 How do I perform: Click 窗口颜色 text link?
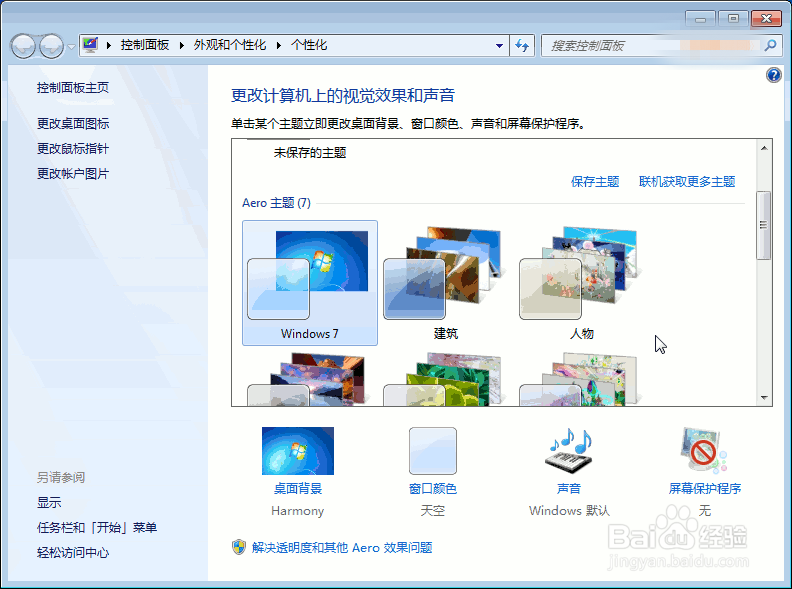coord(433,488)
